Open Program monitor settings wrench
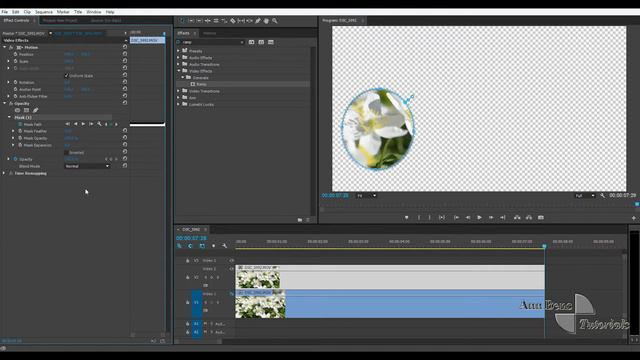Image resolution: width=640 pixels, height=360 pixels. click(602, 196)
